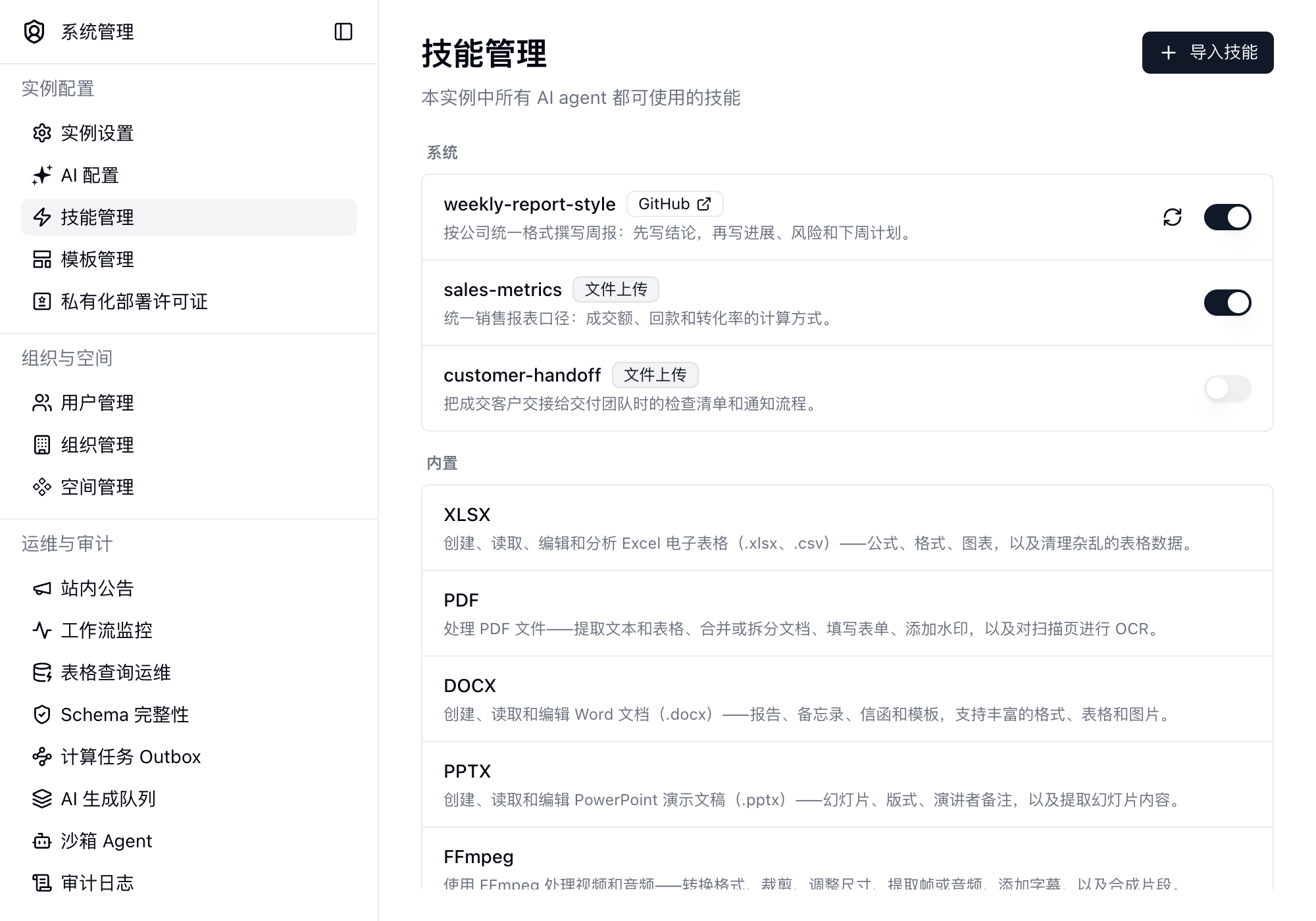Enable the customer-handoff skill toggle

click(x=1228, y=388)
